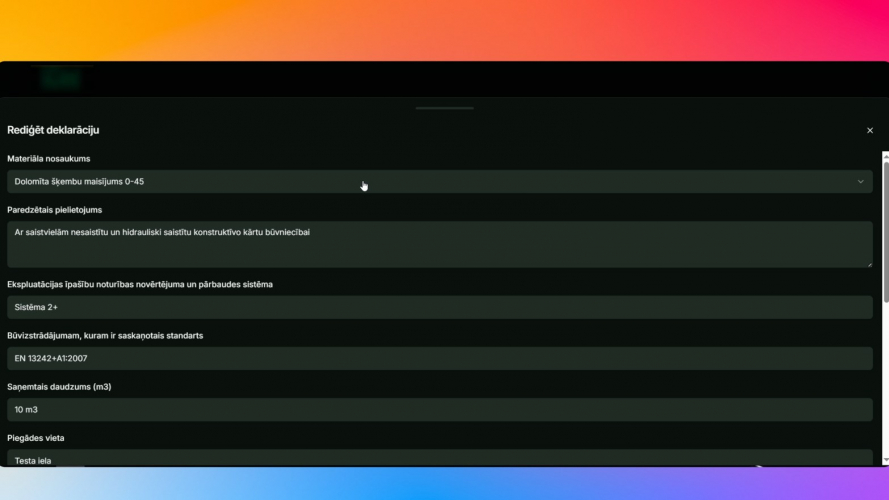Click the Būvizstrādājumam, kuram ir saskaņotais standarts label
The image size is (889, 500).
(x=105, y=336)
